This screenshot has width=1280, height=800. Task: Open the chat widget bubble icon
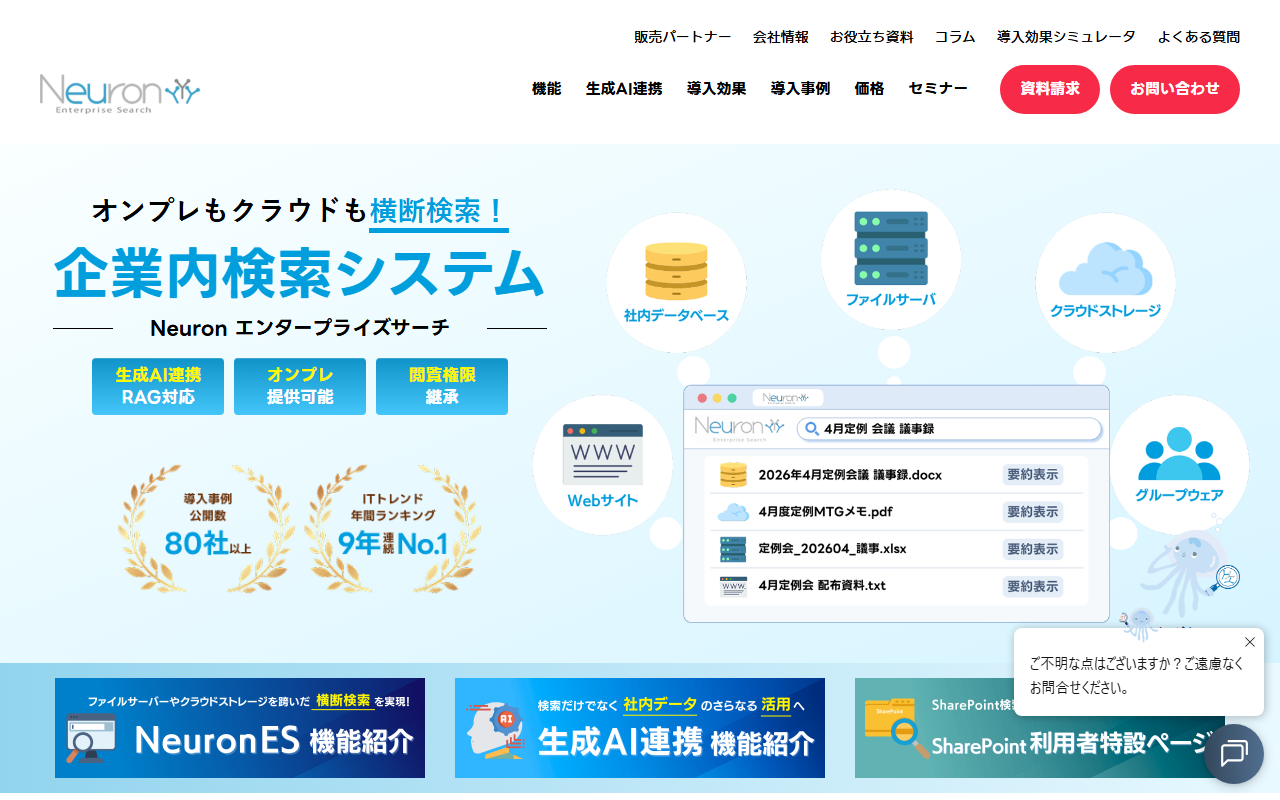tap(1233, 753)
